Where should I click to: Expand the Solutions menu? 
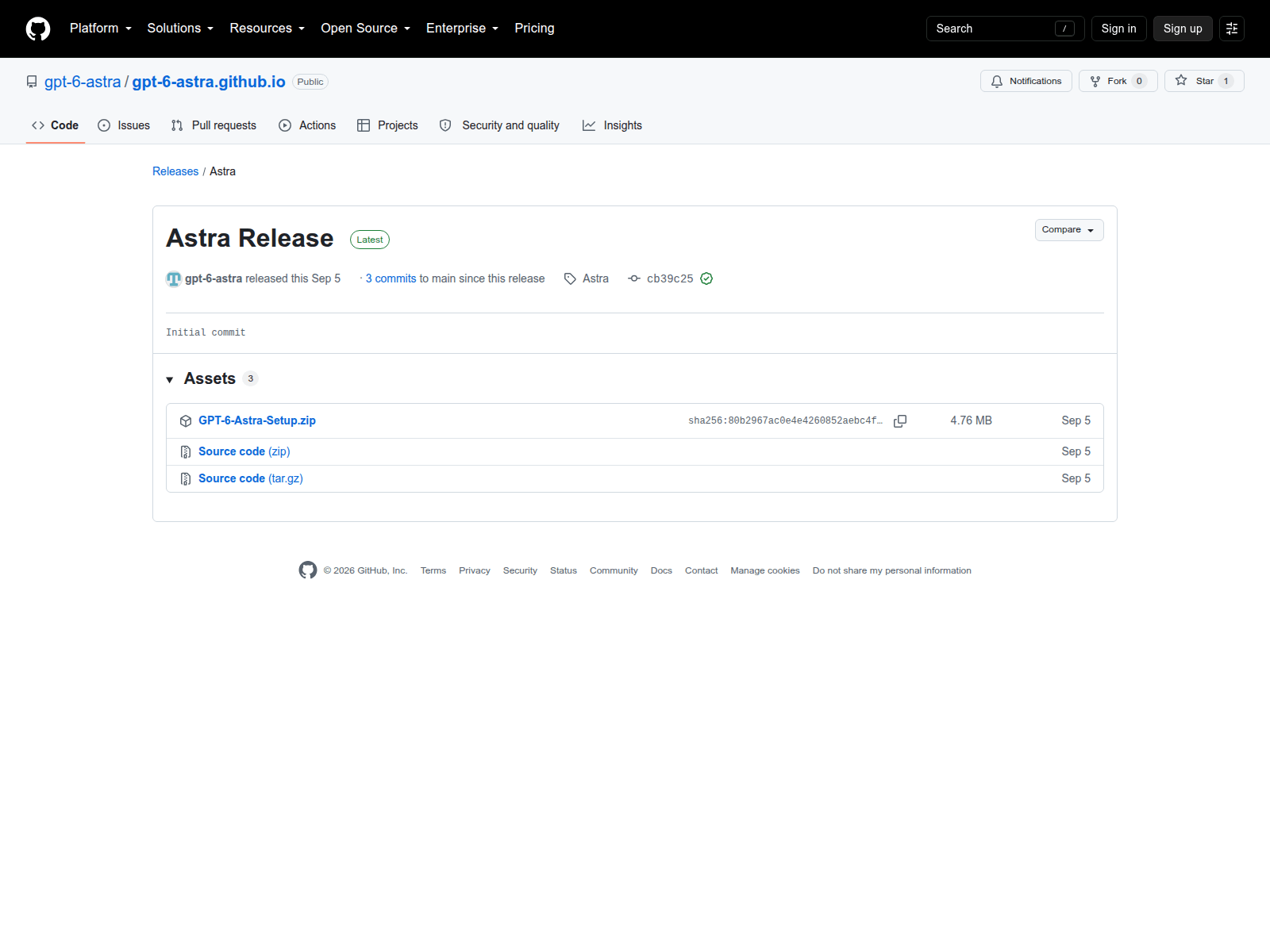click(180, 29)
